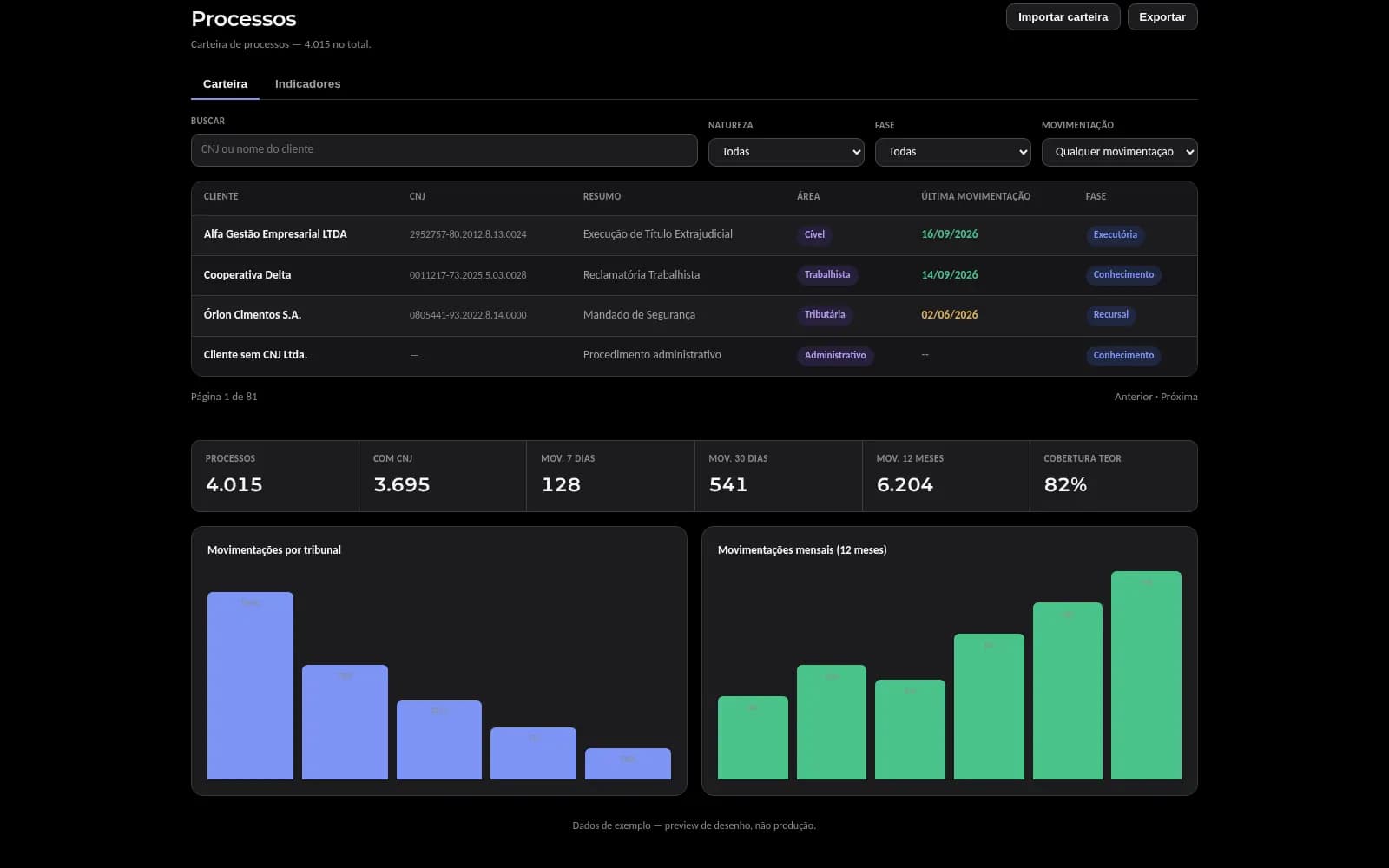This screenshot has height=868, width=1389.
Task: Click the Procedimento administrativo summary
Action: 652,355
